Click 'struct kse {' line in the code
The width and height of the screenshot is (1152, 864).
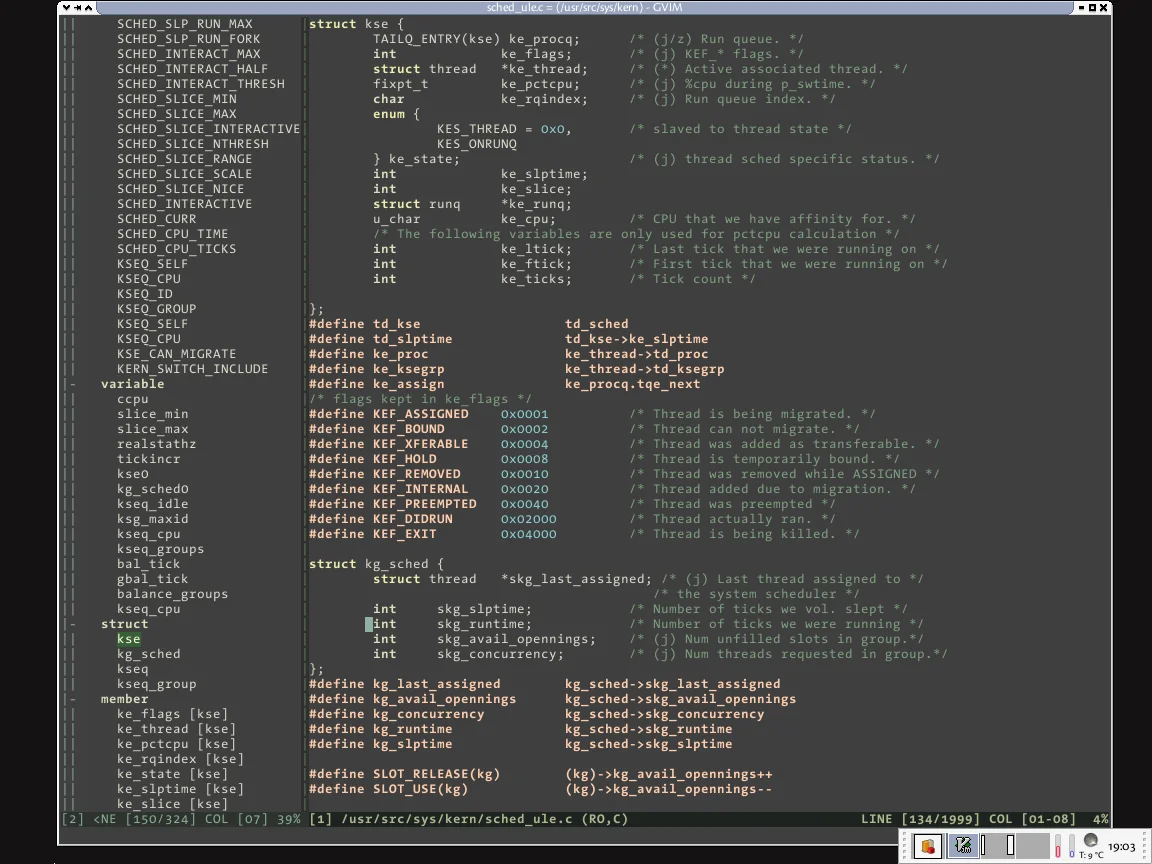tap(356, 24)
